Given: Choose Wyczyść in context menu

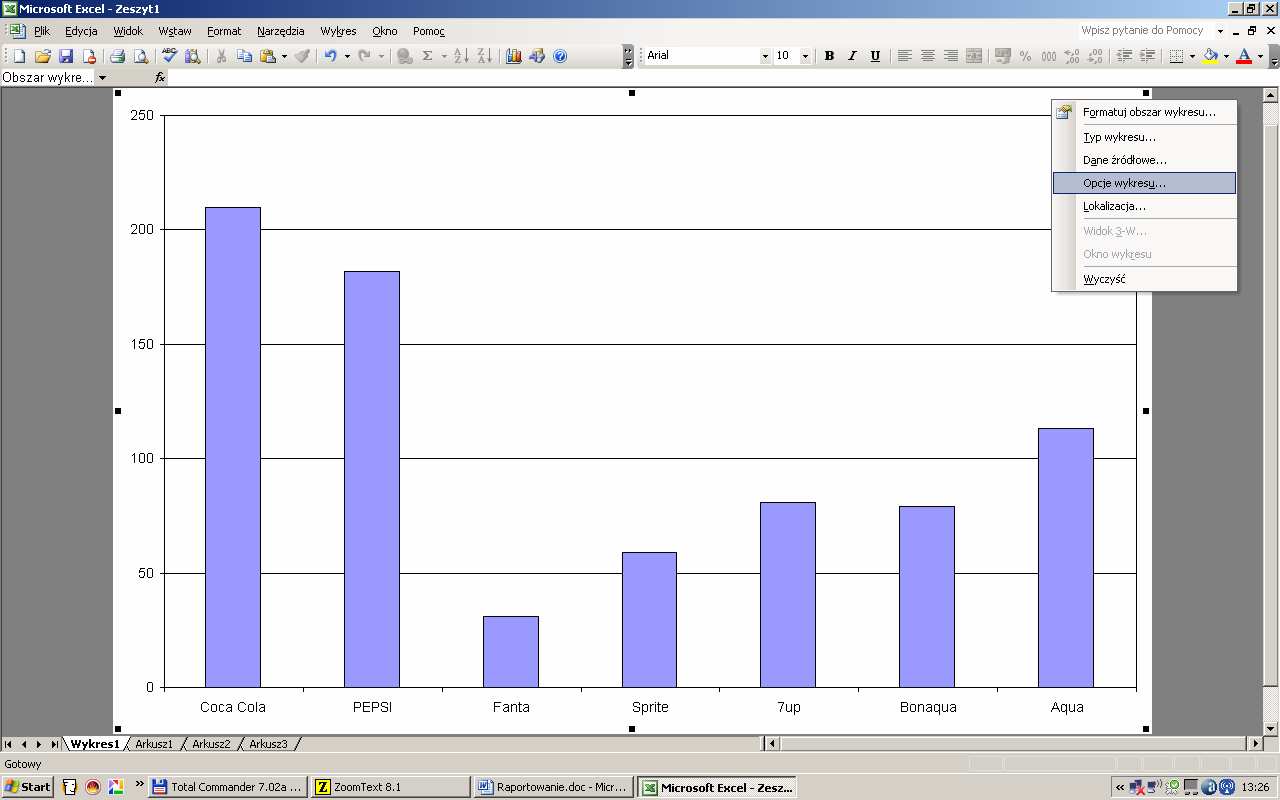Looking at the screenshot, I should pyautogui.click(x=1144, y=279).
